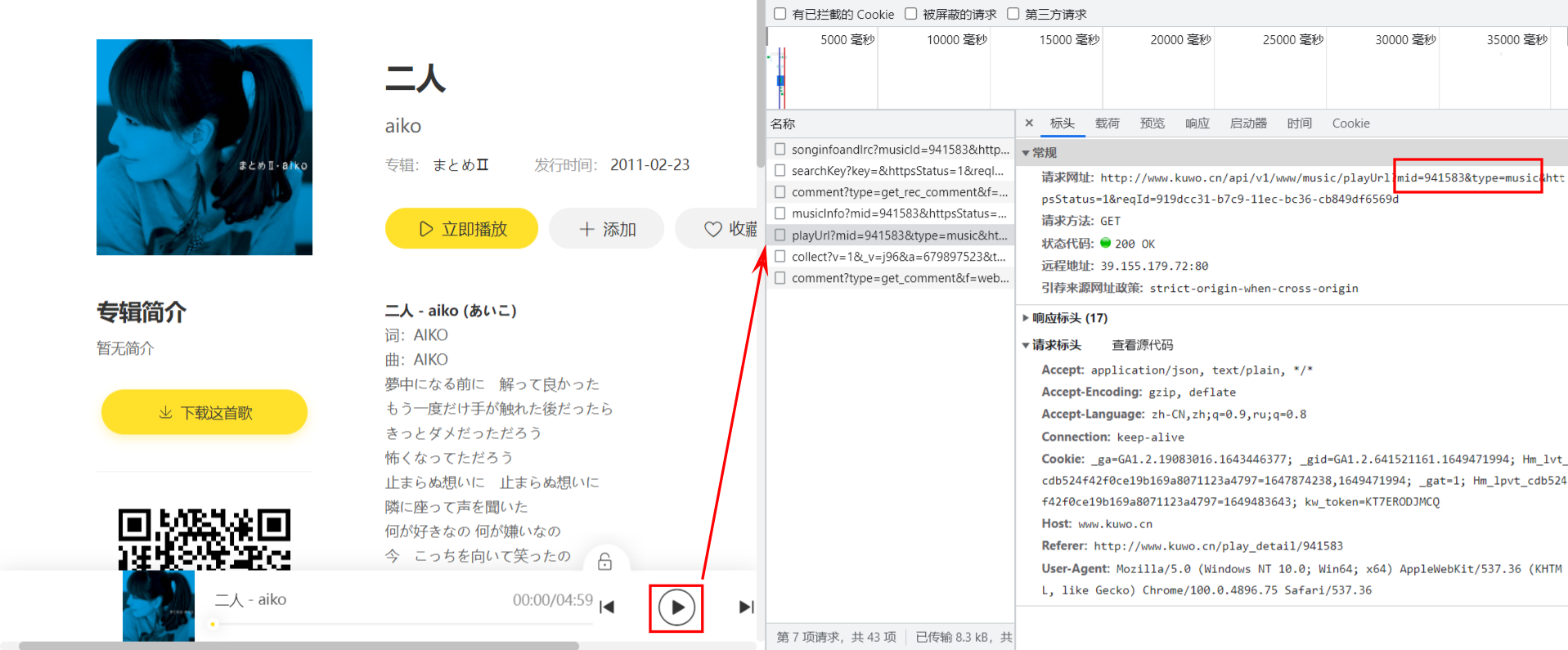Switch to 载荷 payload tab
This screenshot has width=1568, height=650.
[1107, 123]
